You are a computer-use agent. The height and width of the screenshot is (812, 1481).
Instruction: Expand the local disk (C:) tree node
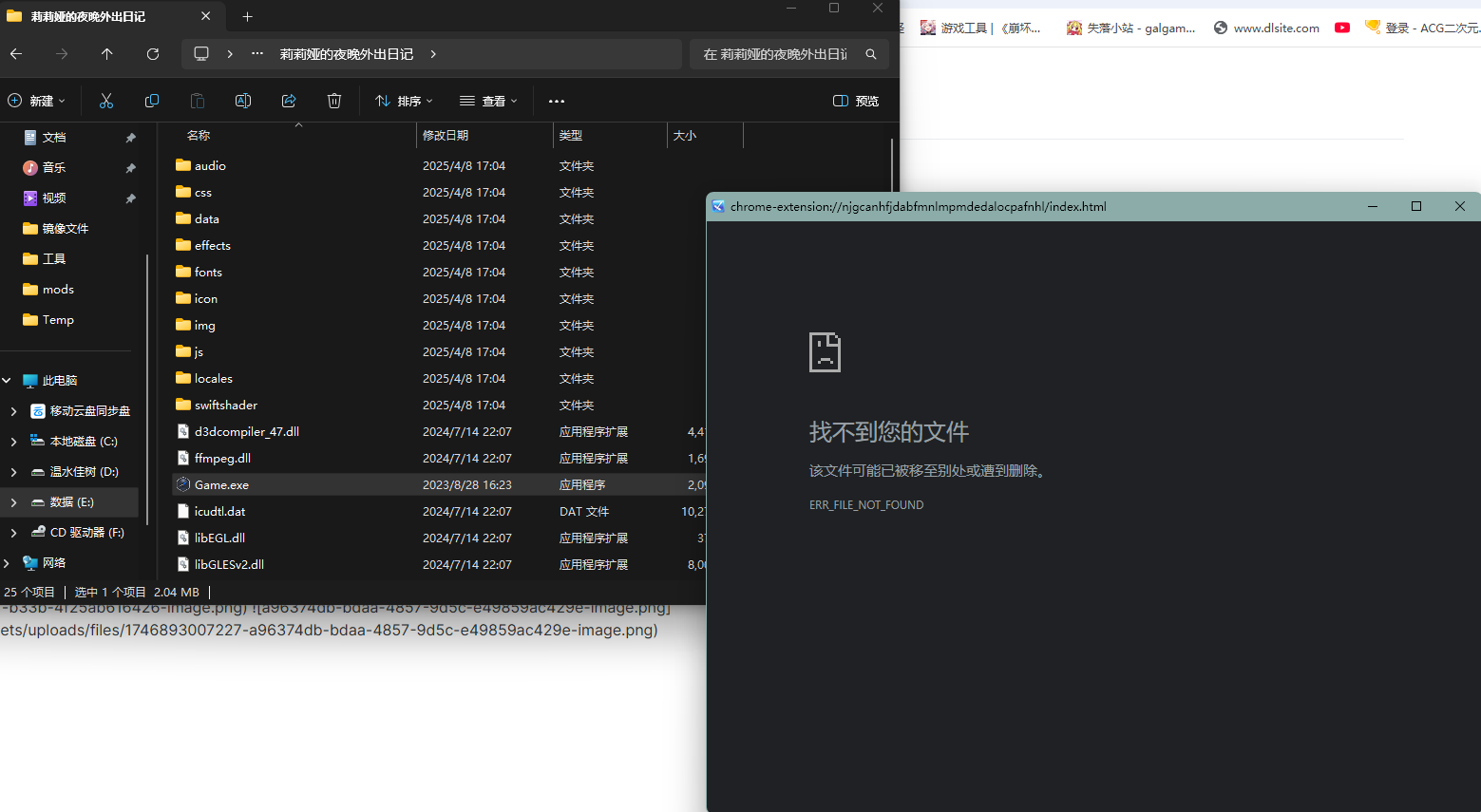tap(13, 442)
